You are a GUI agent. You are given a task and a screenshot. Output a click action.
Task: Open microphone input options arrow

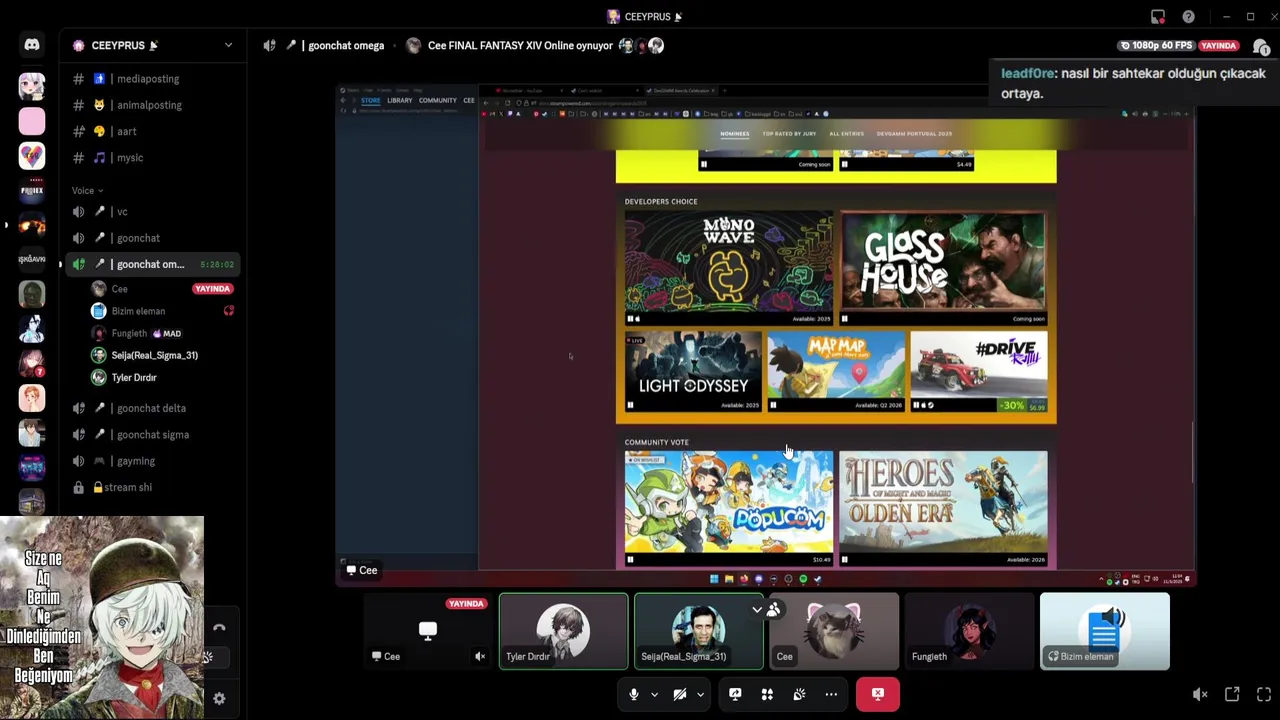tap(654, 694)
